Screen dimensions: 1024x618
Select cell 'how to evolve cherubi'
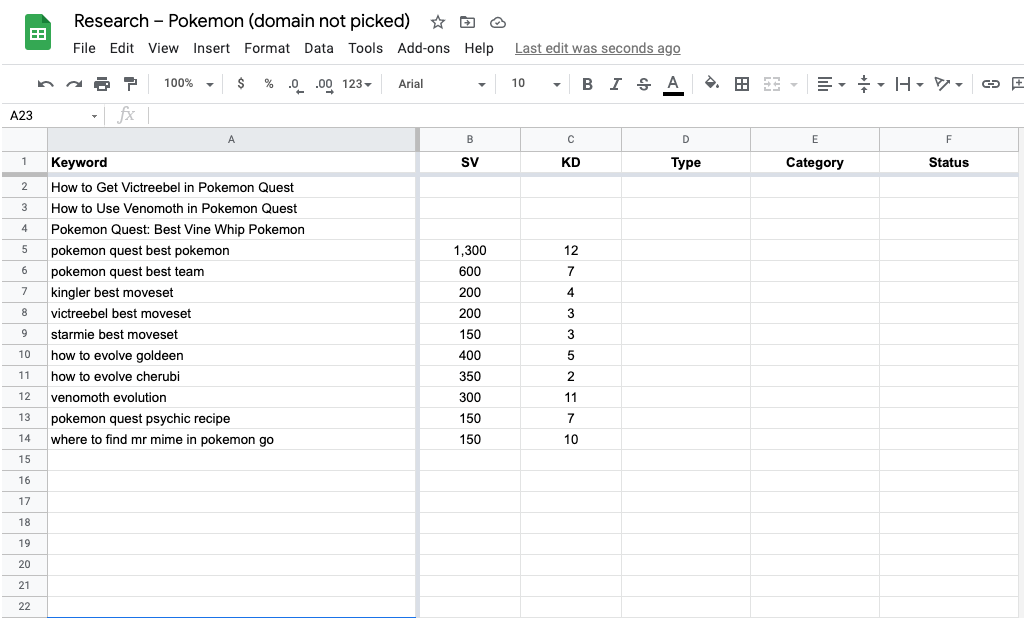(231, 376)
